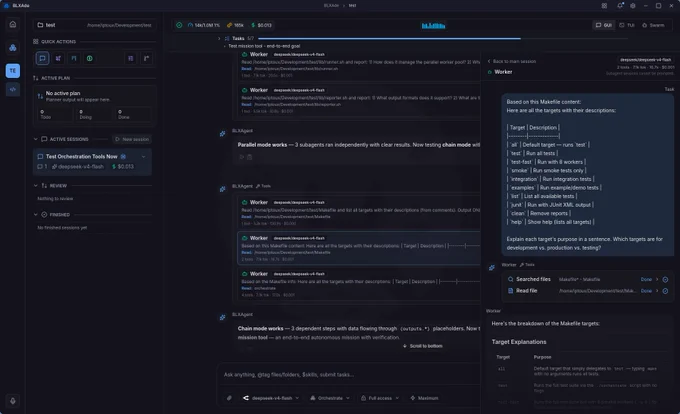680x414 pixels.
Task: Select the TE project avatar
Action: coord(13,71)
